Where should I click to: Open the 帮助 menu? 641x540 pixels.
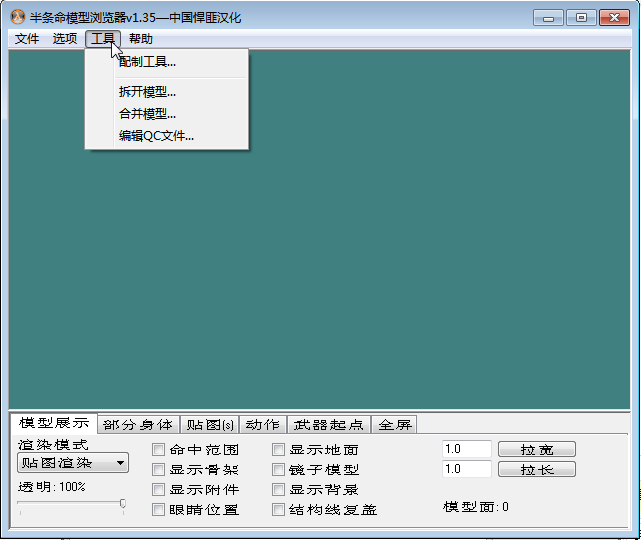click(x=141, y=39)
